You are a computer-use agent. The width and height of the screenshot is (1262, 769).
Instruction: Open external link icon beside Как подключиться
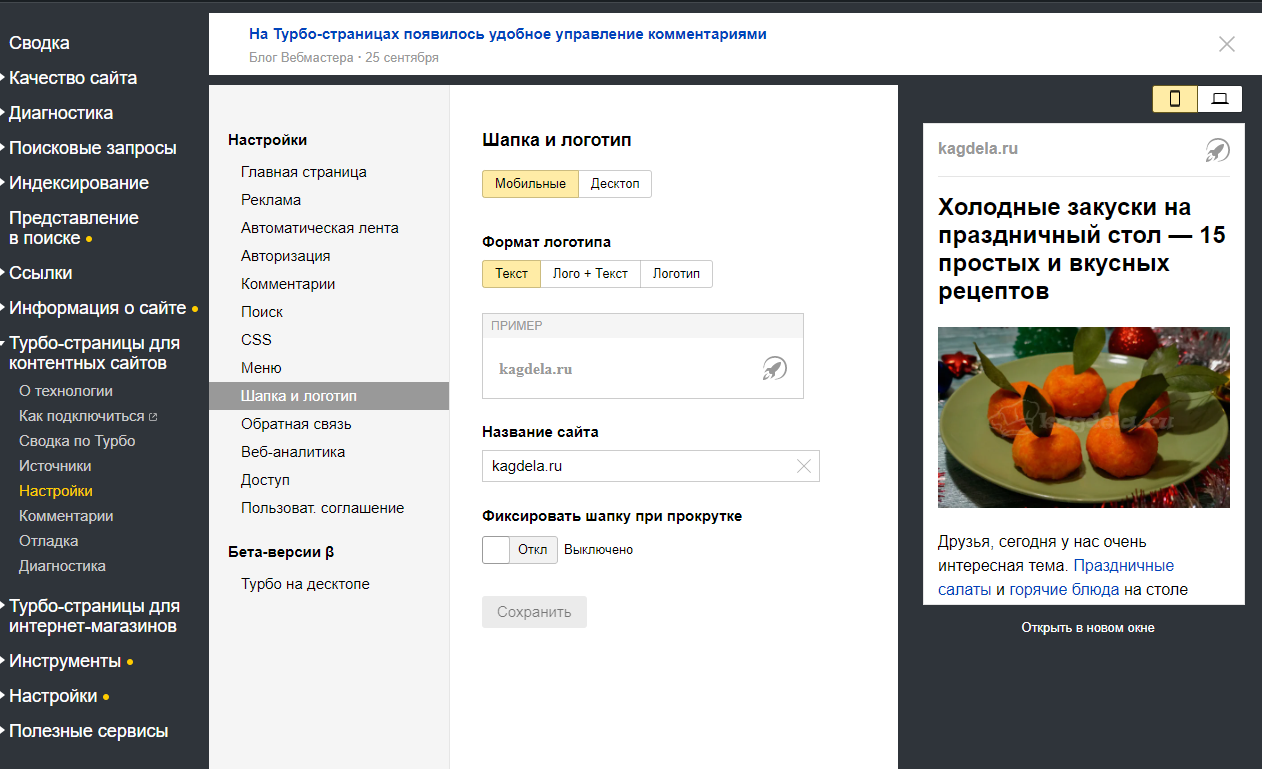pyautogui.click(x=153, y=417)
